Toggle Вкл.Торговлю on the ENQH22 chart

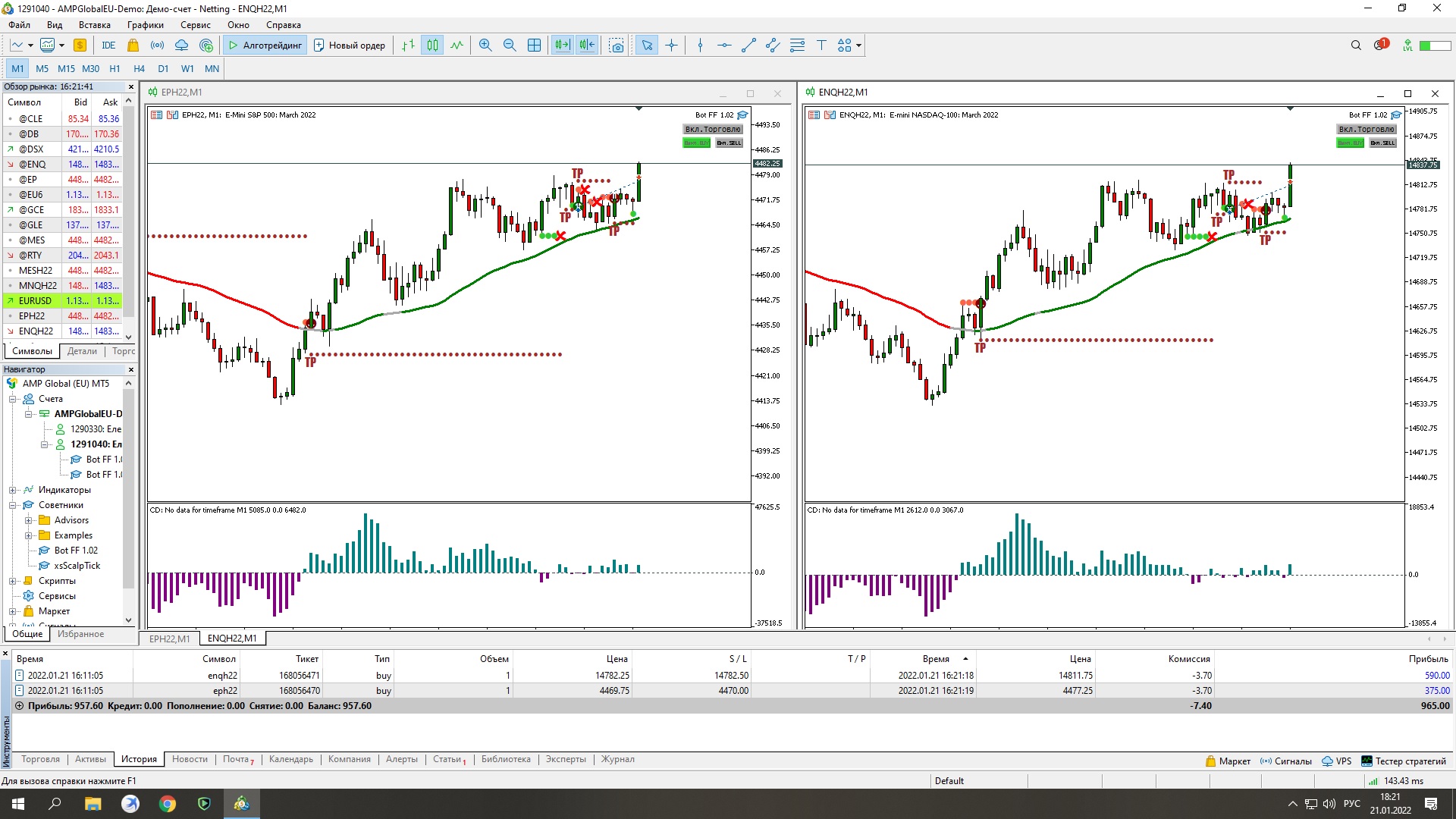(1367, 129)
